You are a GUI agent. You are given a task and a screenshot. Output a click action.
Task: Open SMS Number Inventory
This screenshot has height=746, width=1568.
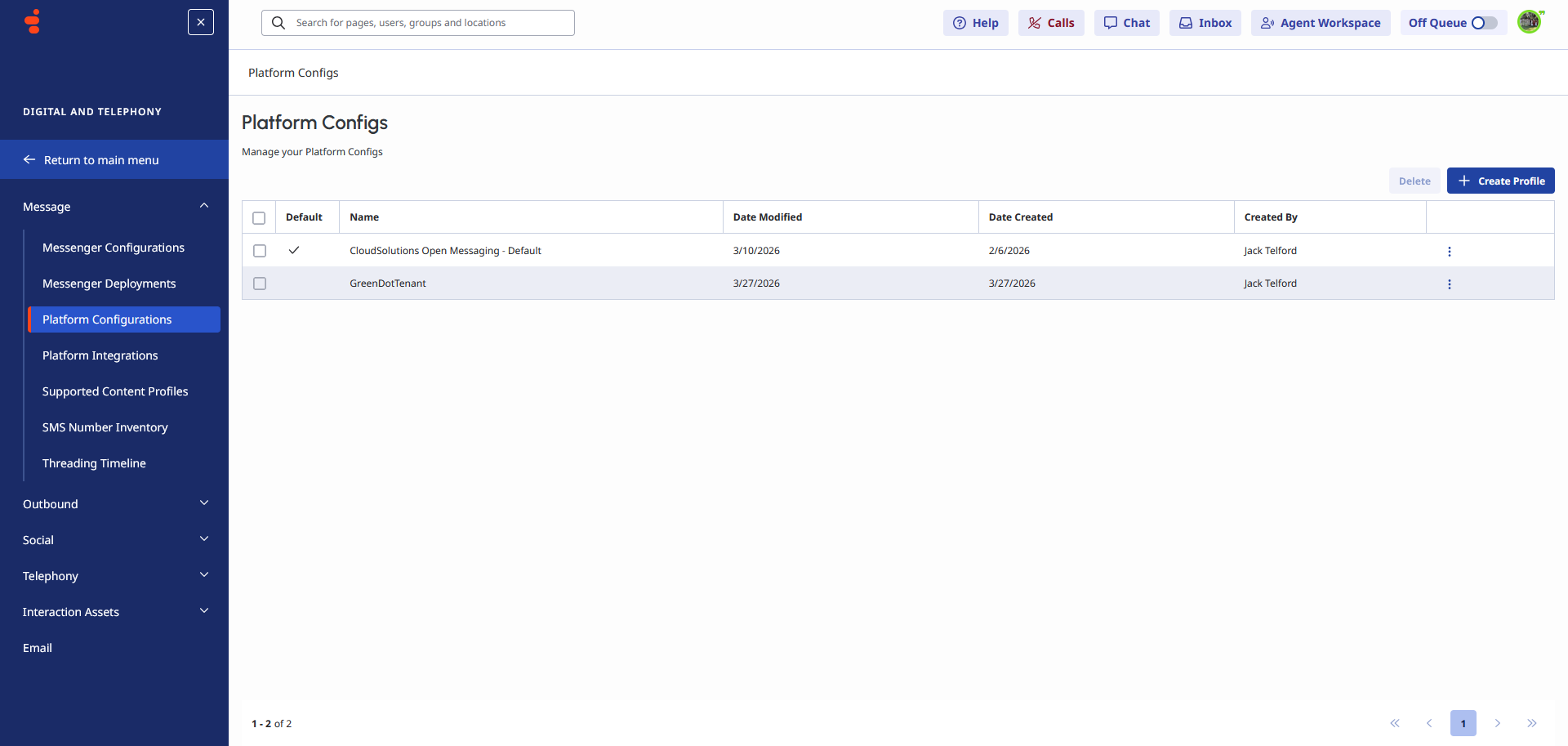[x=105, y=427]
